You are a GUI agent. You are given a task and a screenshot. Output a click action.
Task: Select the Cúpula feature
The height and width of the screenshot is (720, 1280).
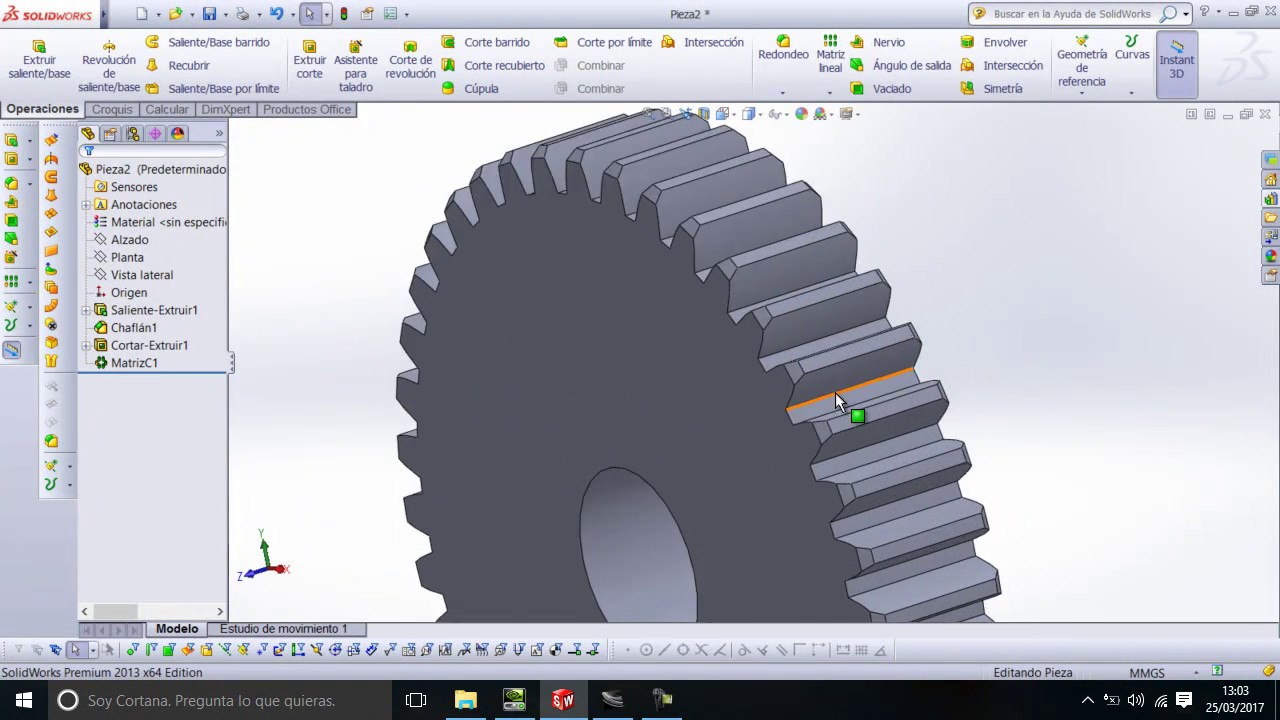pos(470,88)
